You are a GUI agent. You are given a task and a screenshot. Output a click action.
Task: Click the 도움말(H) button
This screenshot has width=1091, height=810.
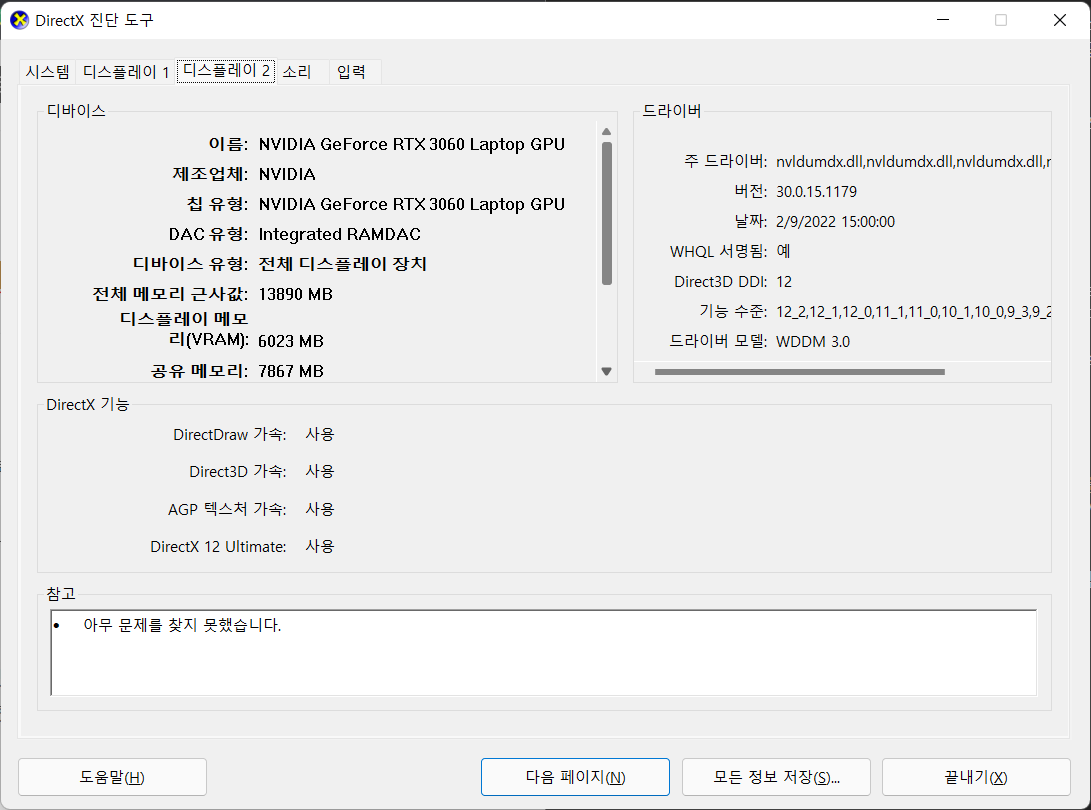pyautogui.click(x=112, y=777)
